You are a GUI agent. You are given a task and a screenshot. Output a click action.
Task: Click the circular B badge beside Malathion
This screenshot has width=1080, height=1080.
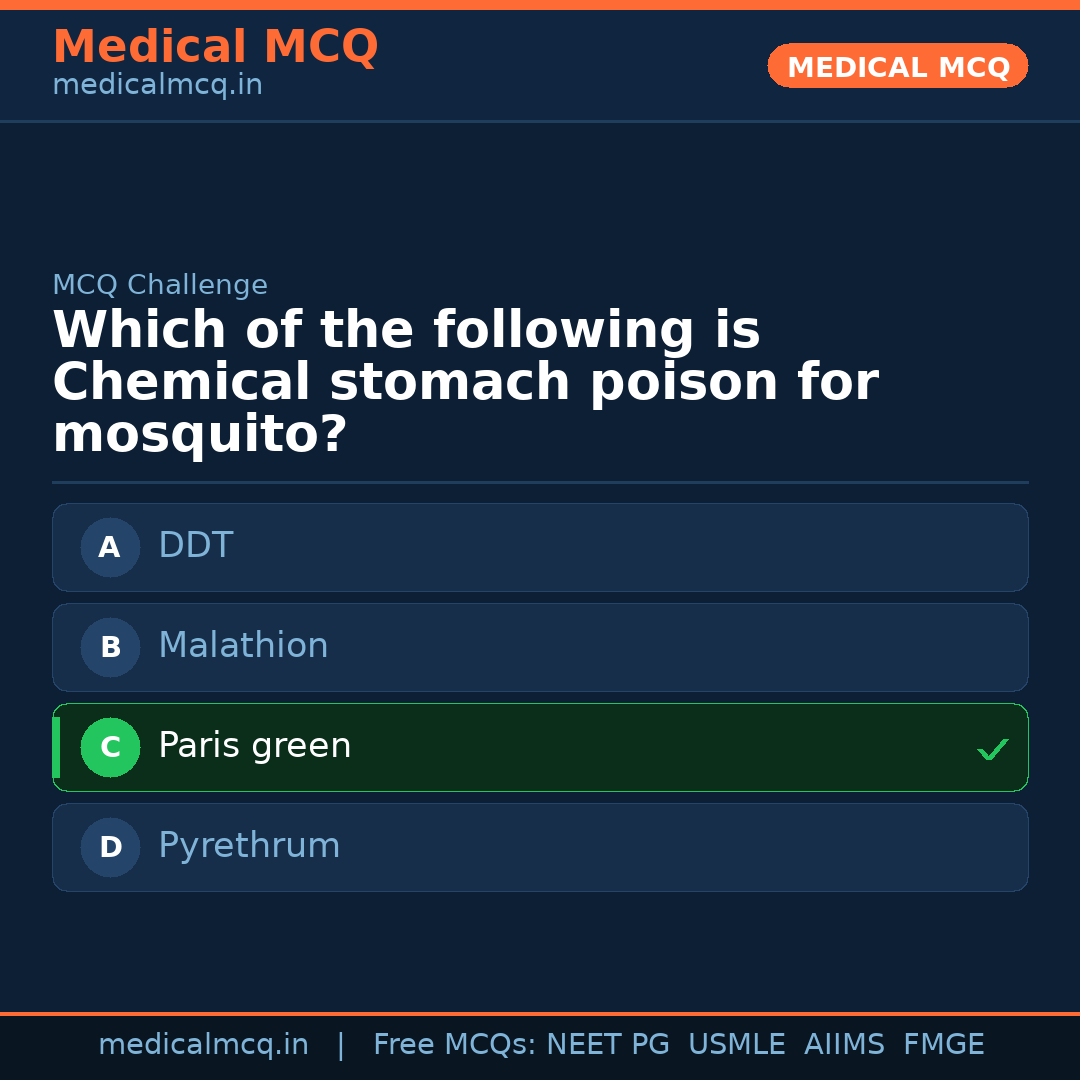tap(110, 647)
